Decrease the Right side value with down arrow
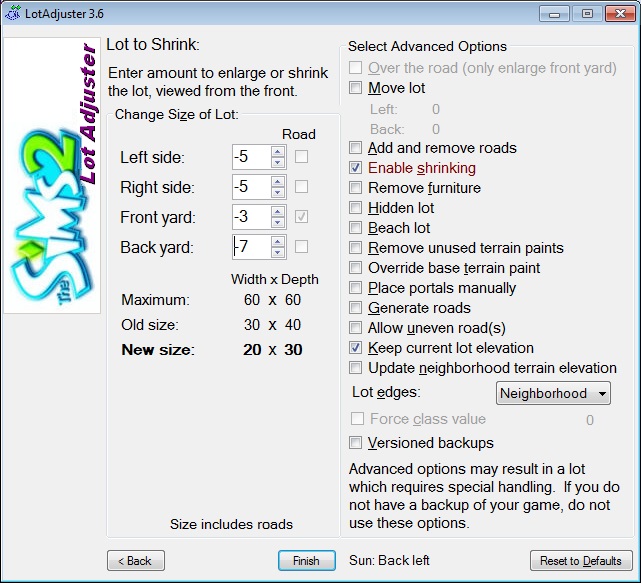This screenshot has width=641, height=583. (278, 192)
